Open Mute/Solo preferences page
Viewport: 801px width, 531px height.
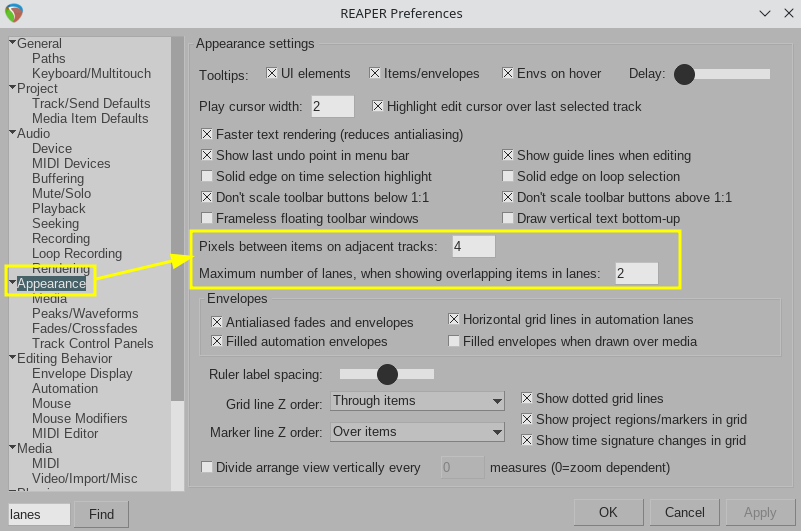[x=61, y=193]
